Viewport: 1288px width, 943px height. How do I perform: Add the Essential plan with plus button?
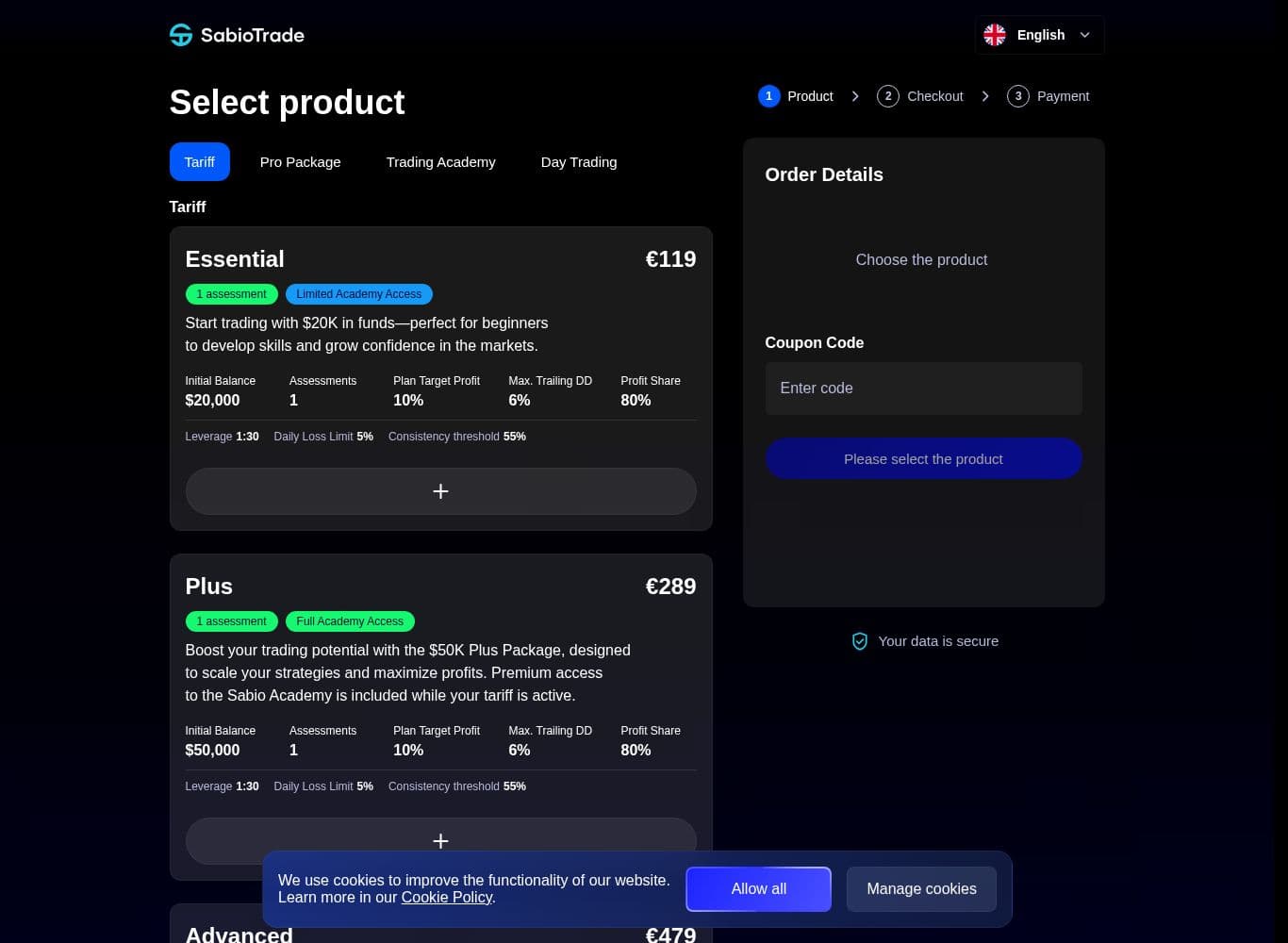[x=440, y=491]
